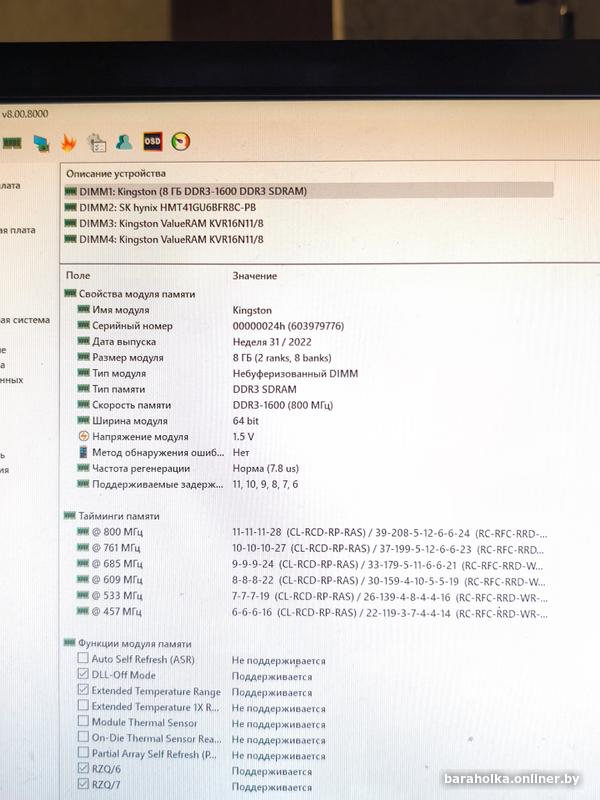600x800 pixels.
Task: Click the value Небуферизованный DIMM
Action: click(295, 373)
